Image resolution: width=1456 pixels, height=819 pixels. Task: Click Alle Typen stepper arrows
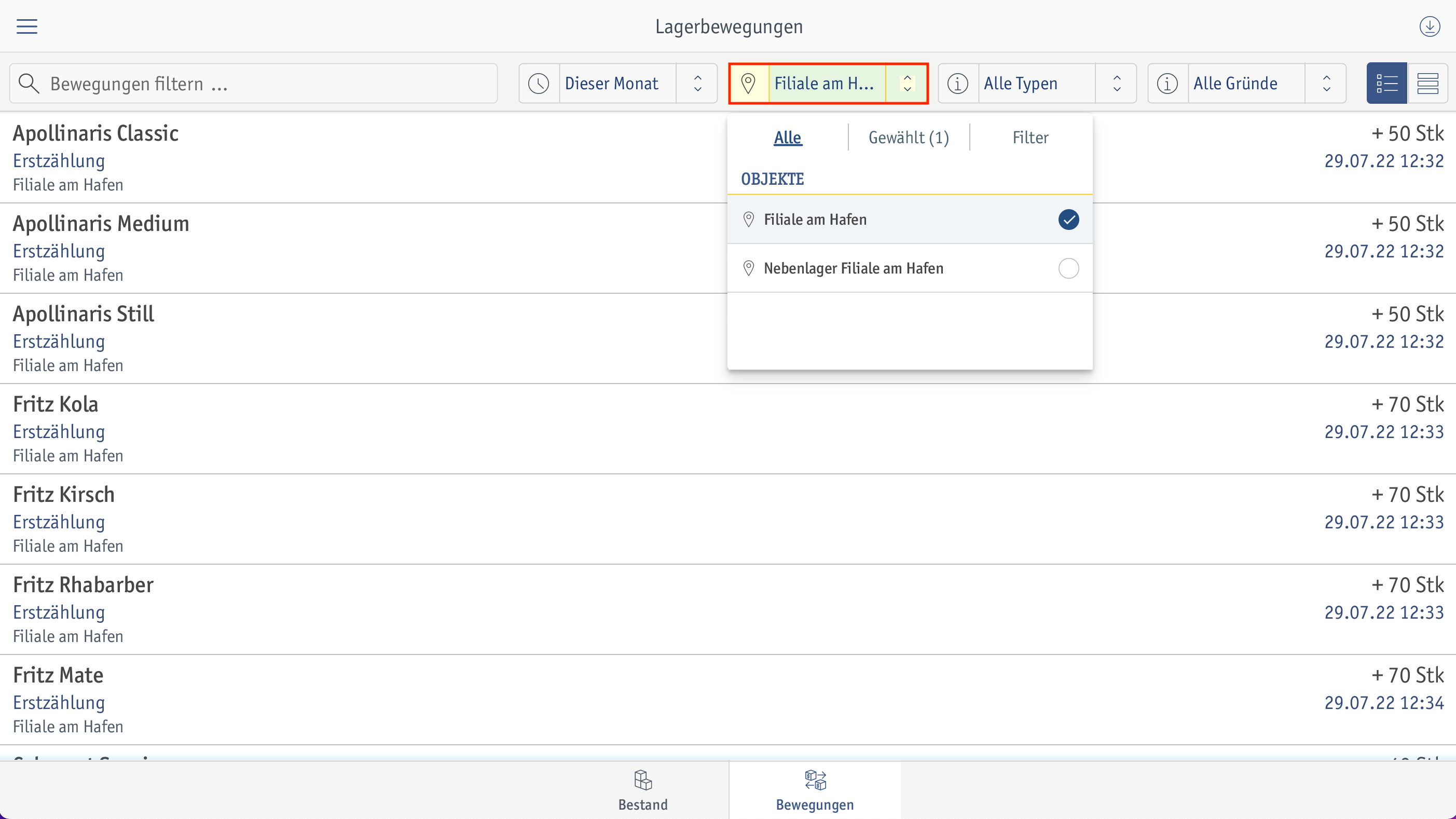click(x=1117, y=83)
